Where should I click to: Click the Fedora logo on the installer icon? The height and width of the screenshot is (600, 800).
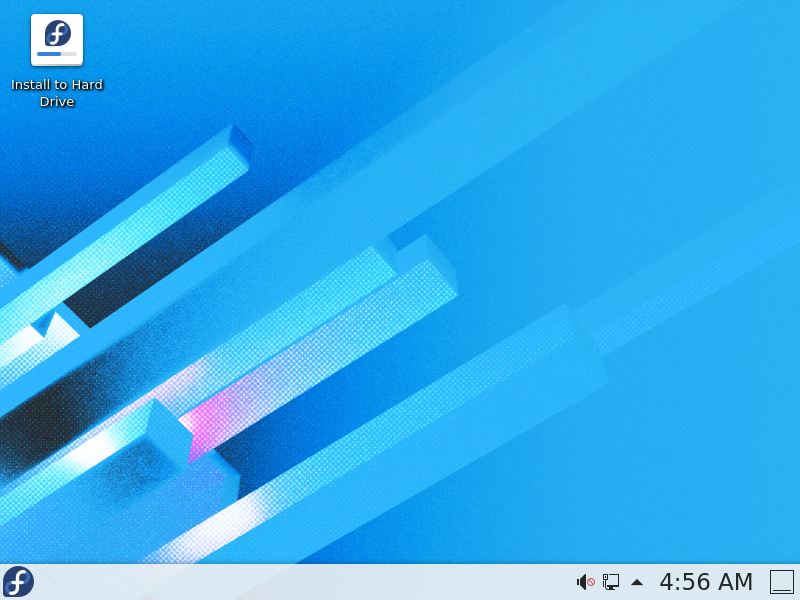point(58,34)
